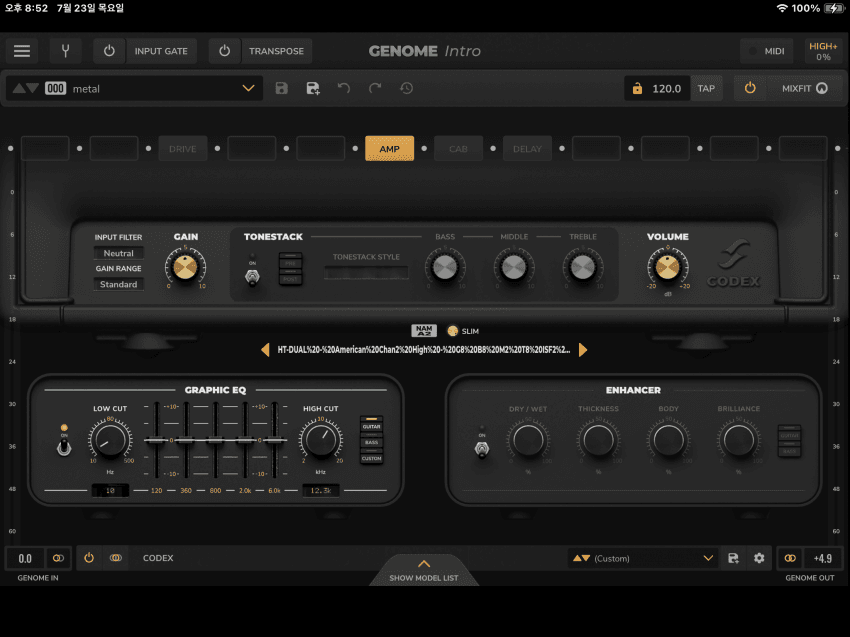
Task: Save preset as new icon
Action: click(x=313, y=88)
